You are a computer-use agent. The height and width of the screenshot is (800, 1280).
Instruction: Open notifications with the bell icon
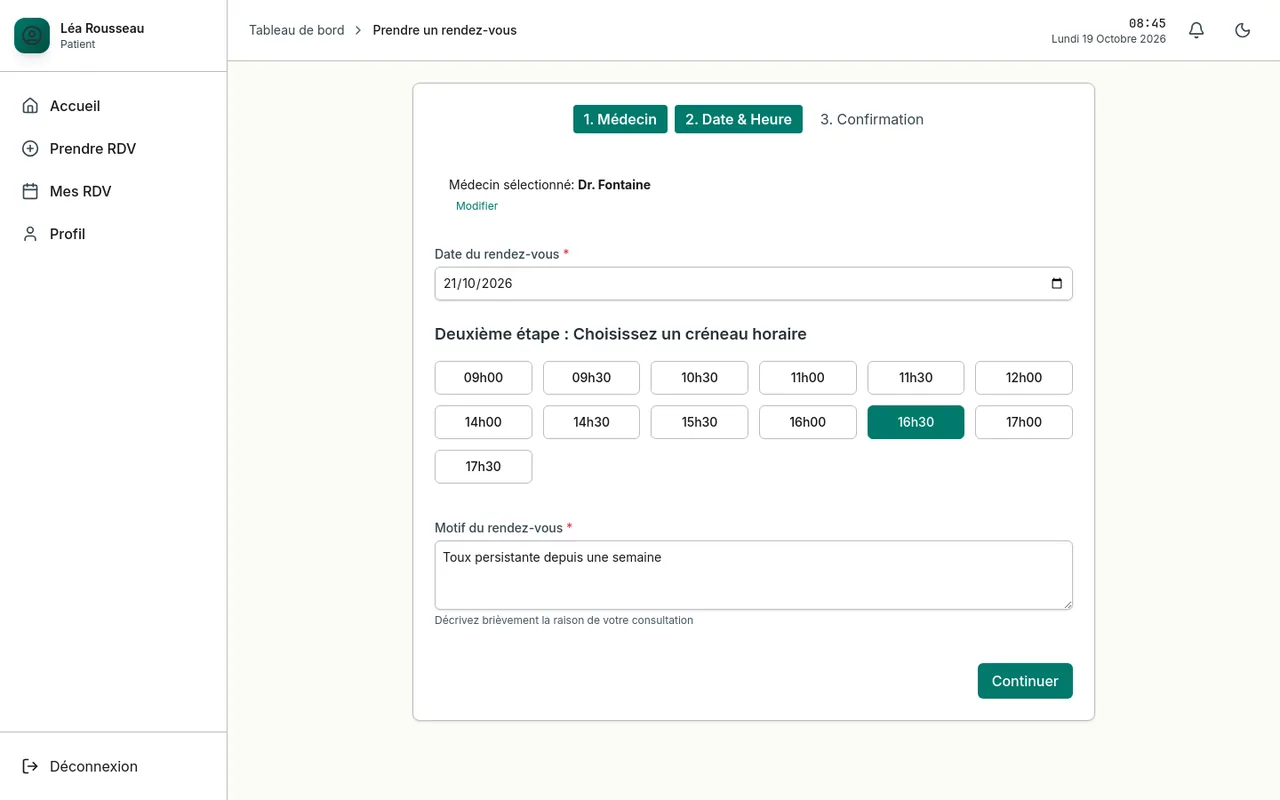[x=1196, y=30]
